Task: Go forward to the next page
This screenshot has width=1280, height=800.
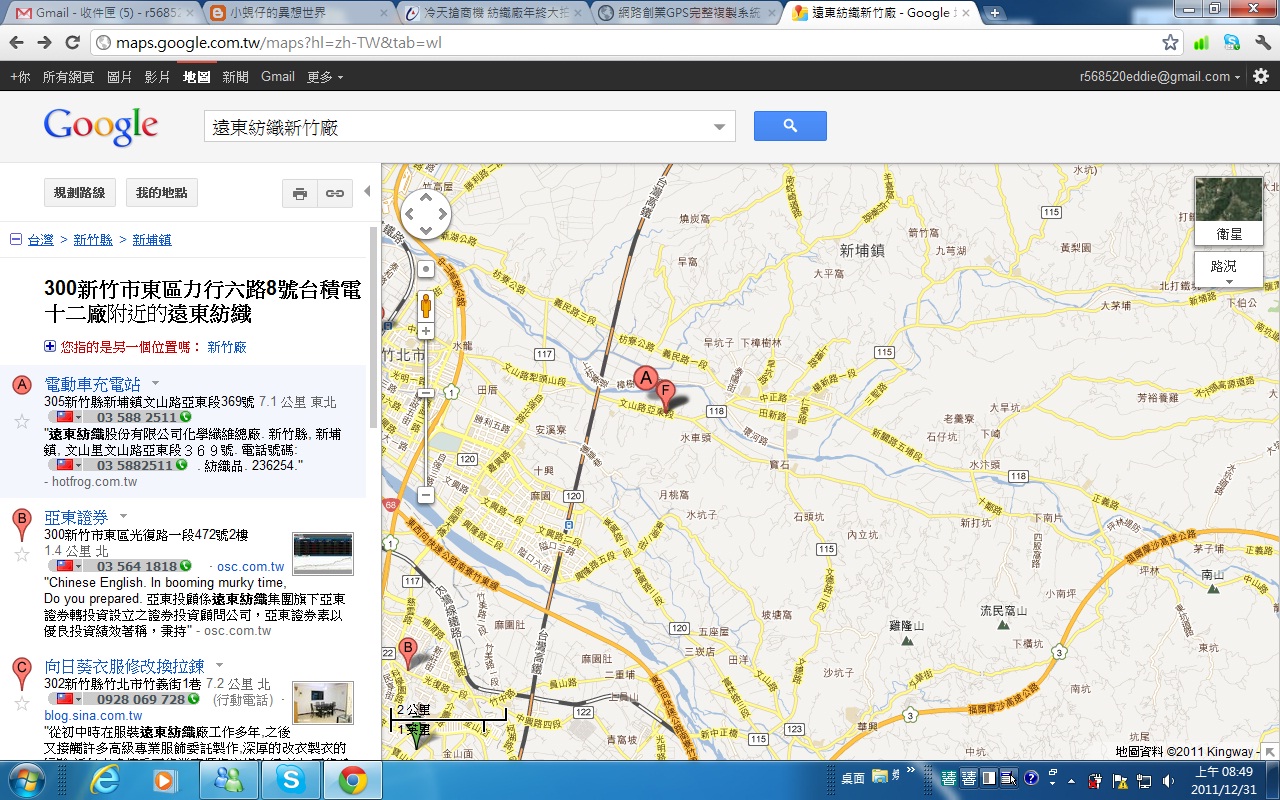Action: tap(44, 42)
